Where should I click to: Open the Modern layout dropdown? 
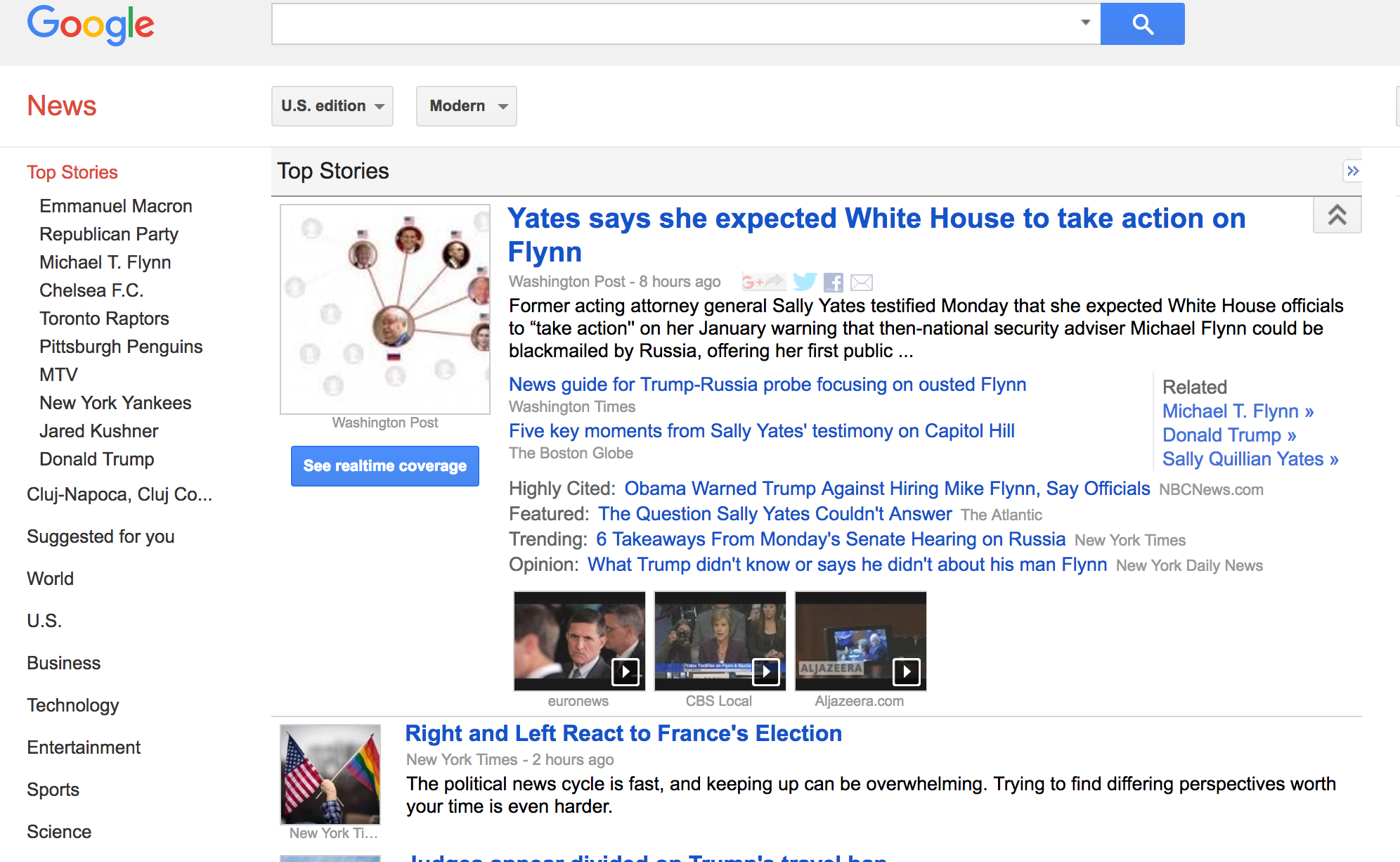pyautogui.click(x=466, y=106)
